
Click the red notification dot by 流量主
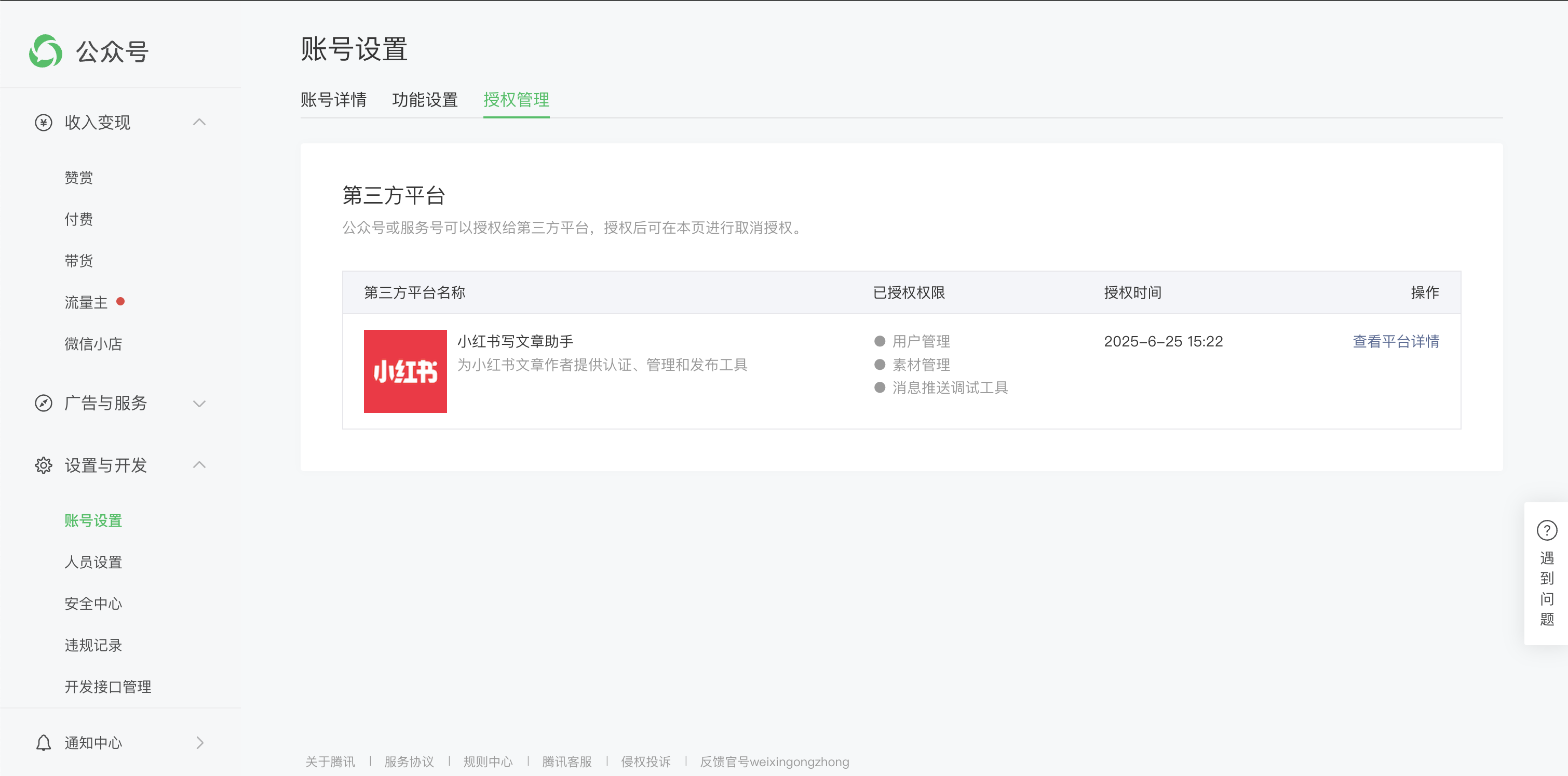(x=120, y=301)
